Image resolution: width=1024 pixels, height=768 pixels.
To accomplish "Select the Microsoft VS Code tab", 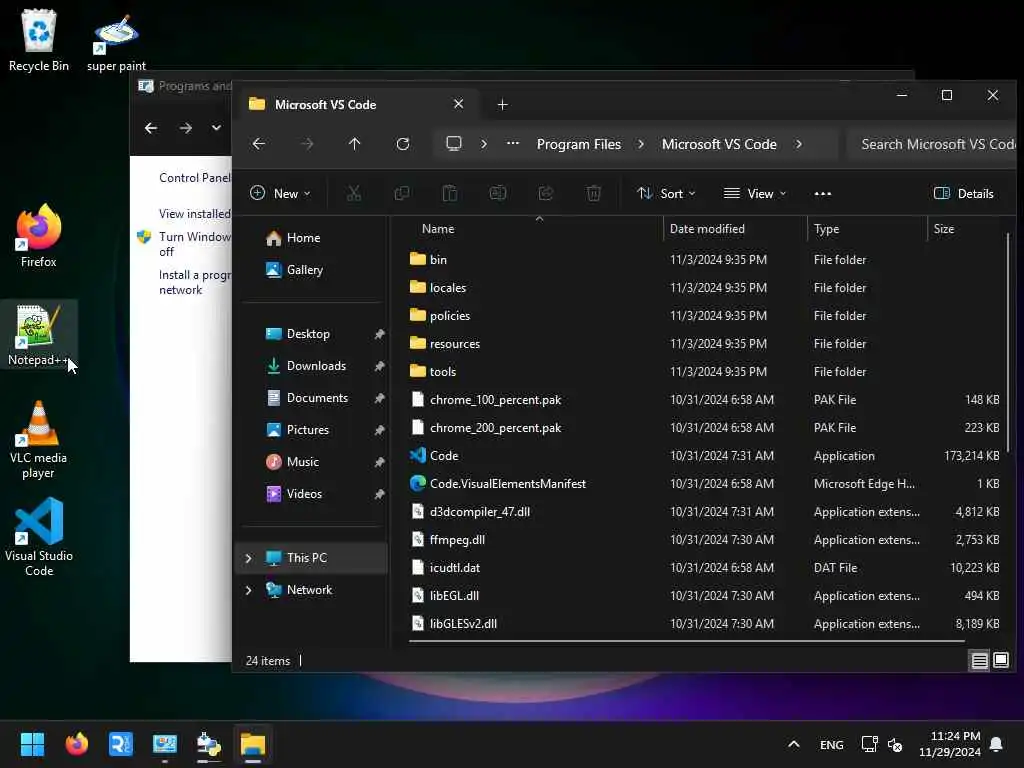I will coord(356,104).
